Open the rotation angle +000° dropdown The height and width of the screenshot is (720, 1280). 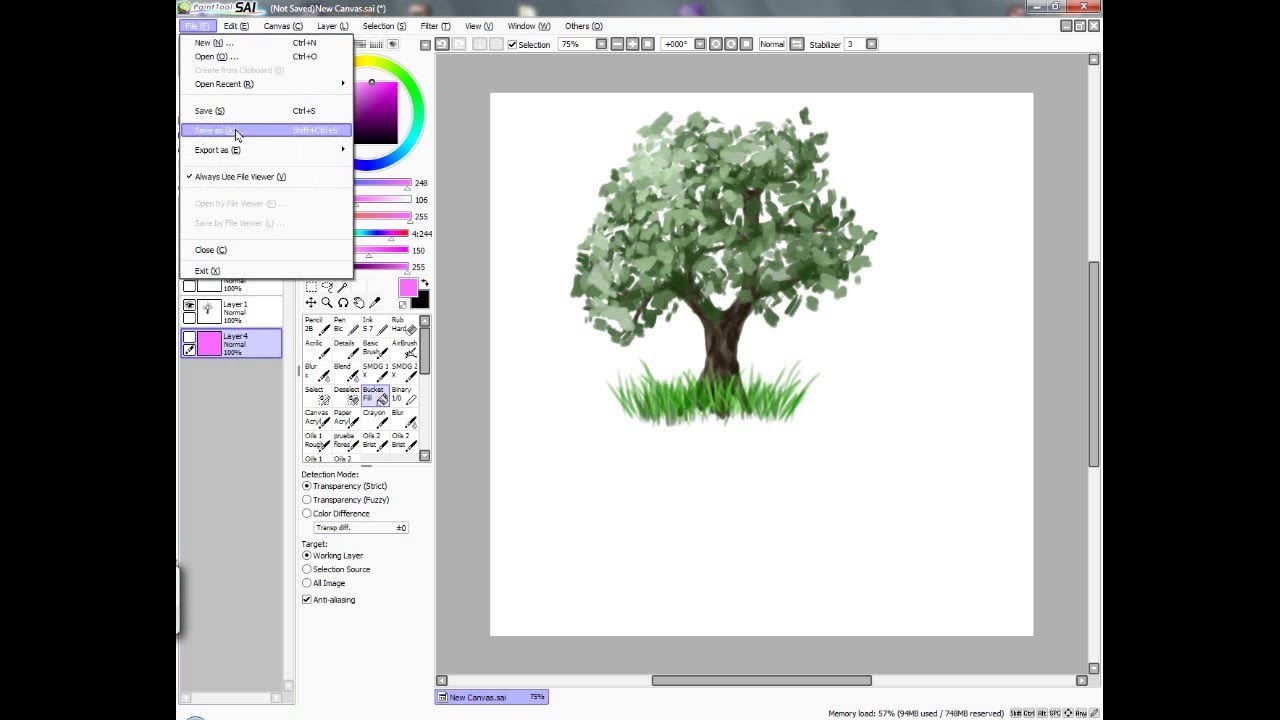tap(700, 44)
